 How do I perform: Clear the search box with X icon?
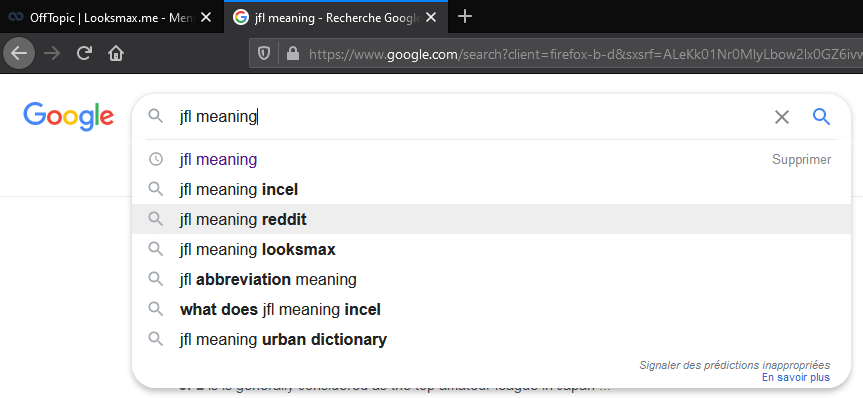[x=782, y=117]
